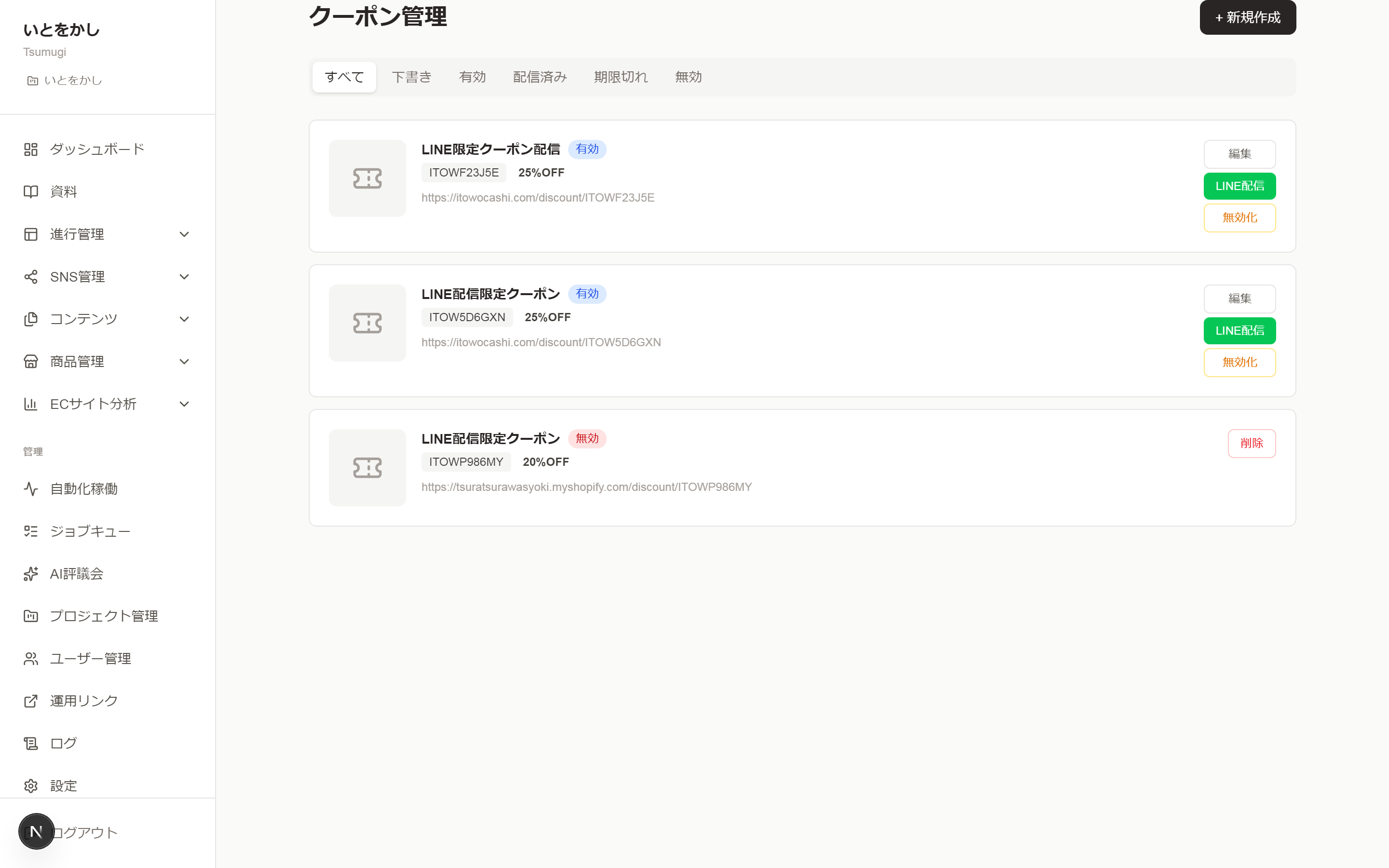Switch to the 有効 filter tab

[x=472, y=77]
